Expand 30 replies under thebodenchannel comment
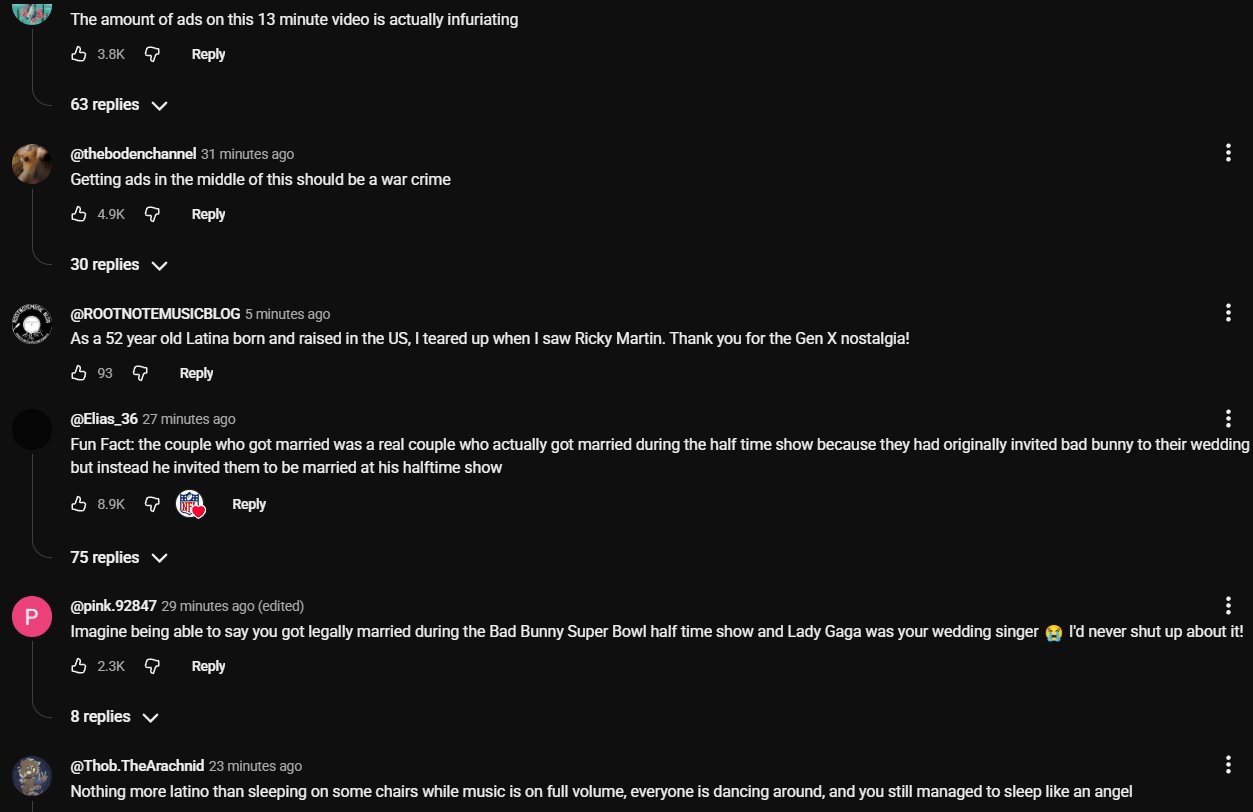This screenshot has height=812, width=1253. click(118, 265)
